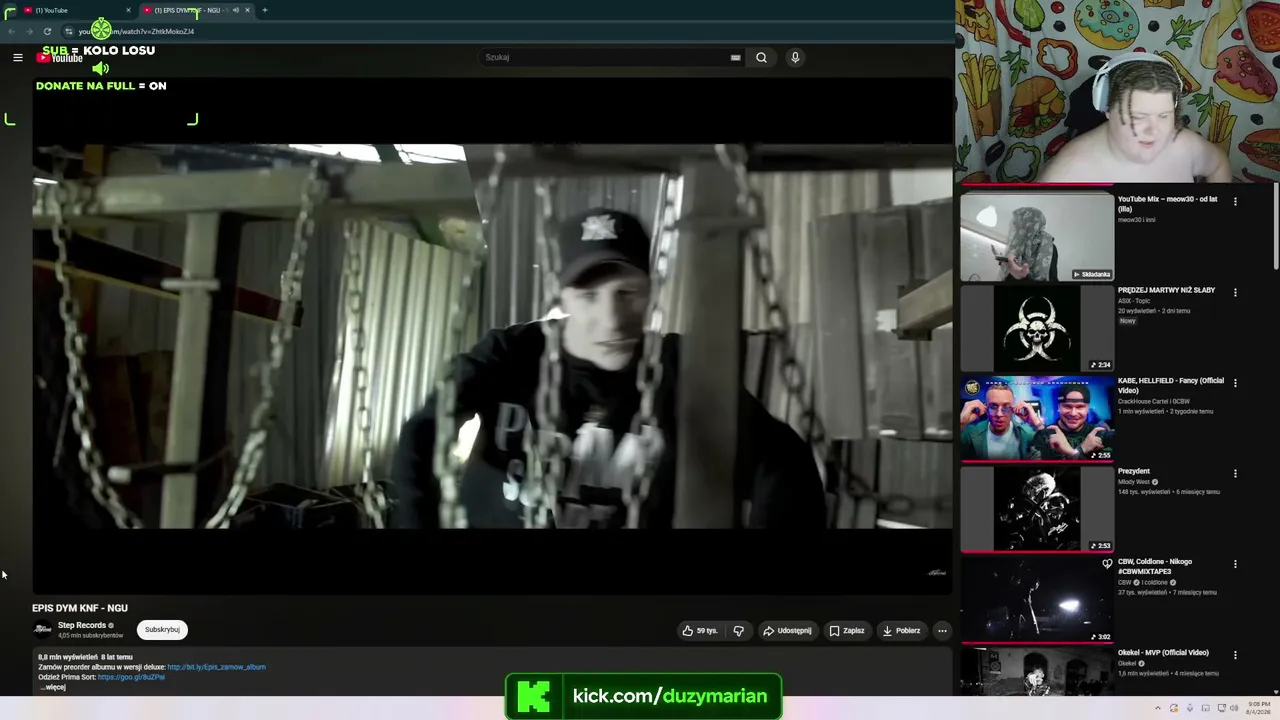Open the KABE, HELLFIELD Fancy thumbnail
The width and height of the screenshot is (1280, 720).
[1037, 419]
